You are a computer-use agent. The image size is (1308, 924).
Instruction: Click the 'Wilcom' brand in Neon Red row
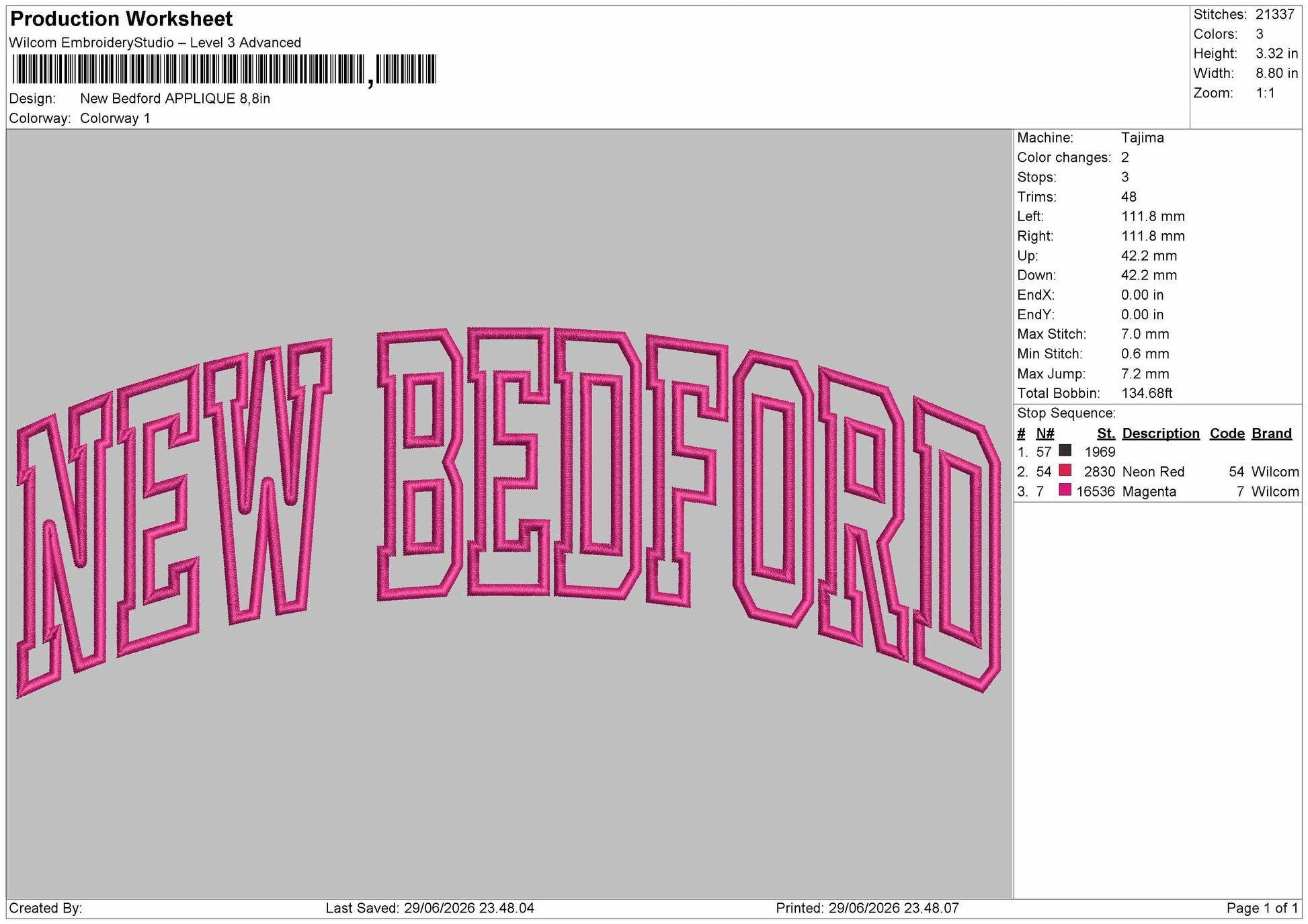[1275, 472]
